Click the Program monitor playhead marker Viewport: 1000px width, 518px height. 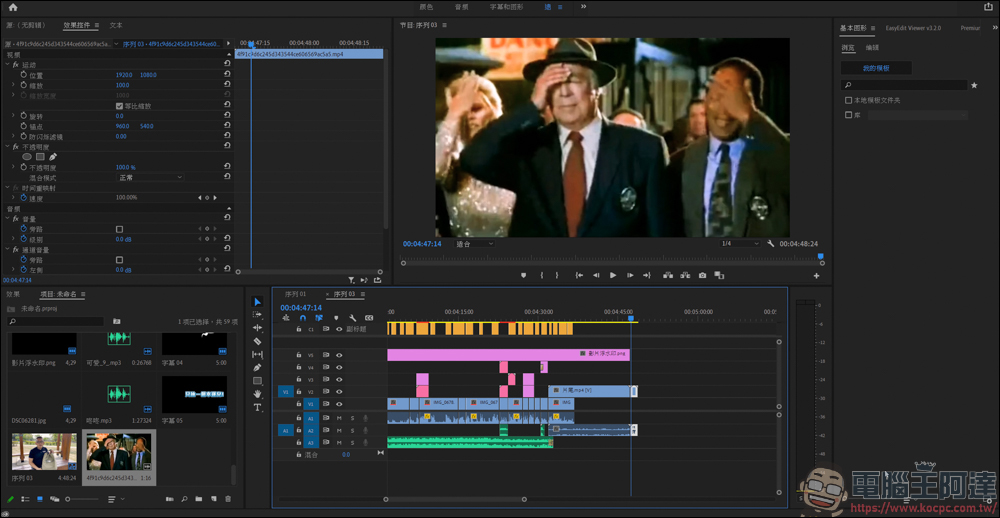[821, 256]
